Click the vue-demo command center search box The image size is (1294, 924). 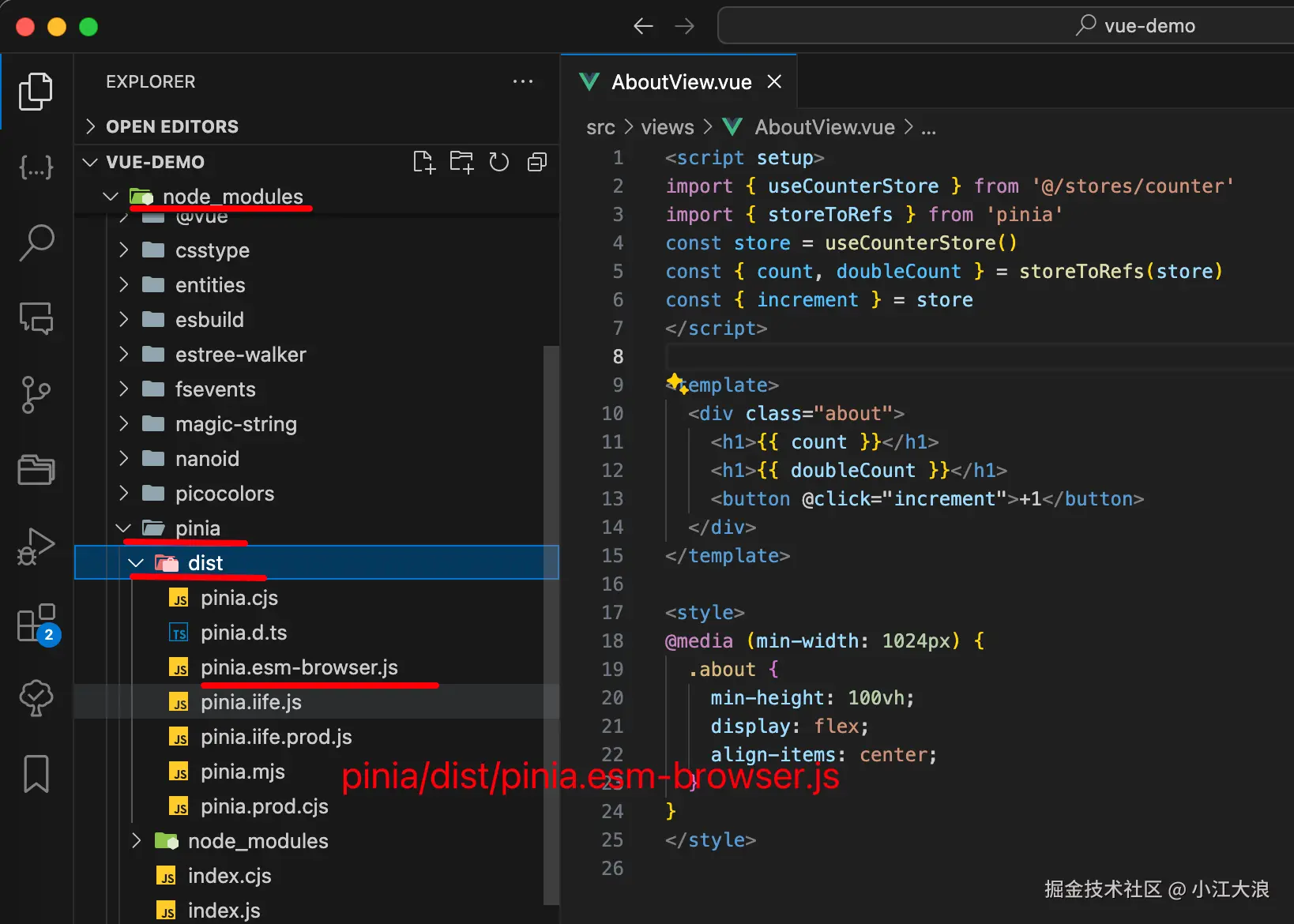tap(1006, 26)
